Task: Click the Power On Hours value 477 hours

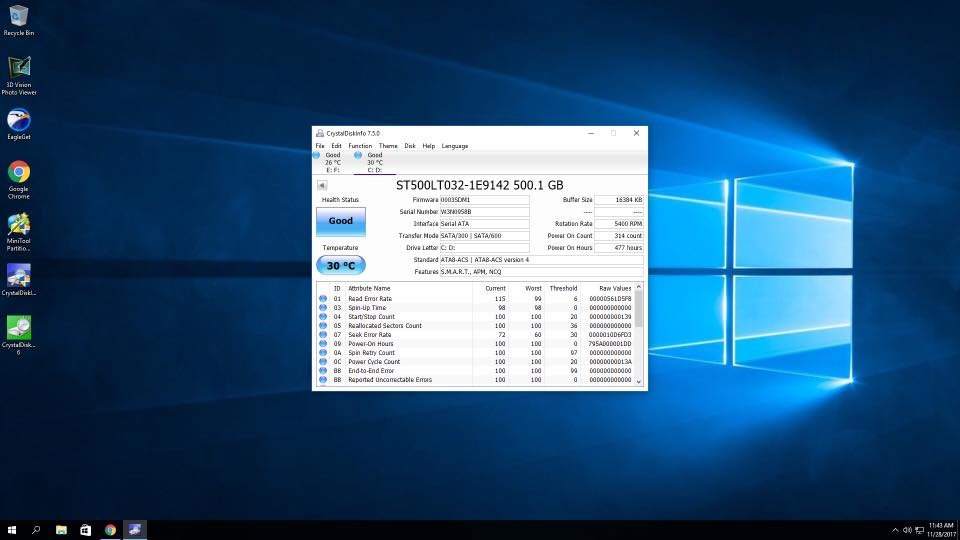Action: coord(619,248)
